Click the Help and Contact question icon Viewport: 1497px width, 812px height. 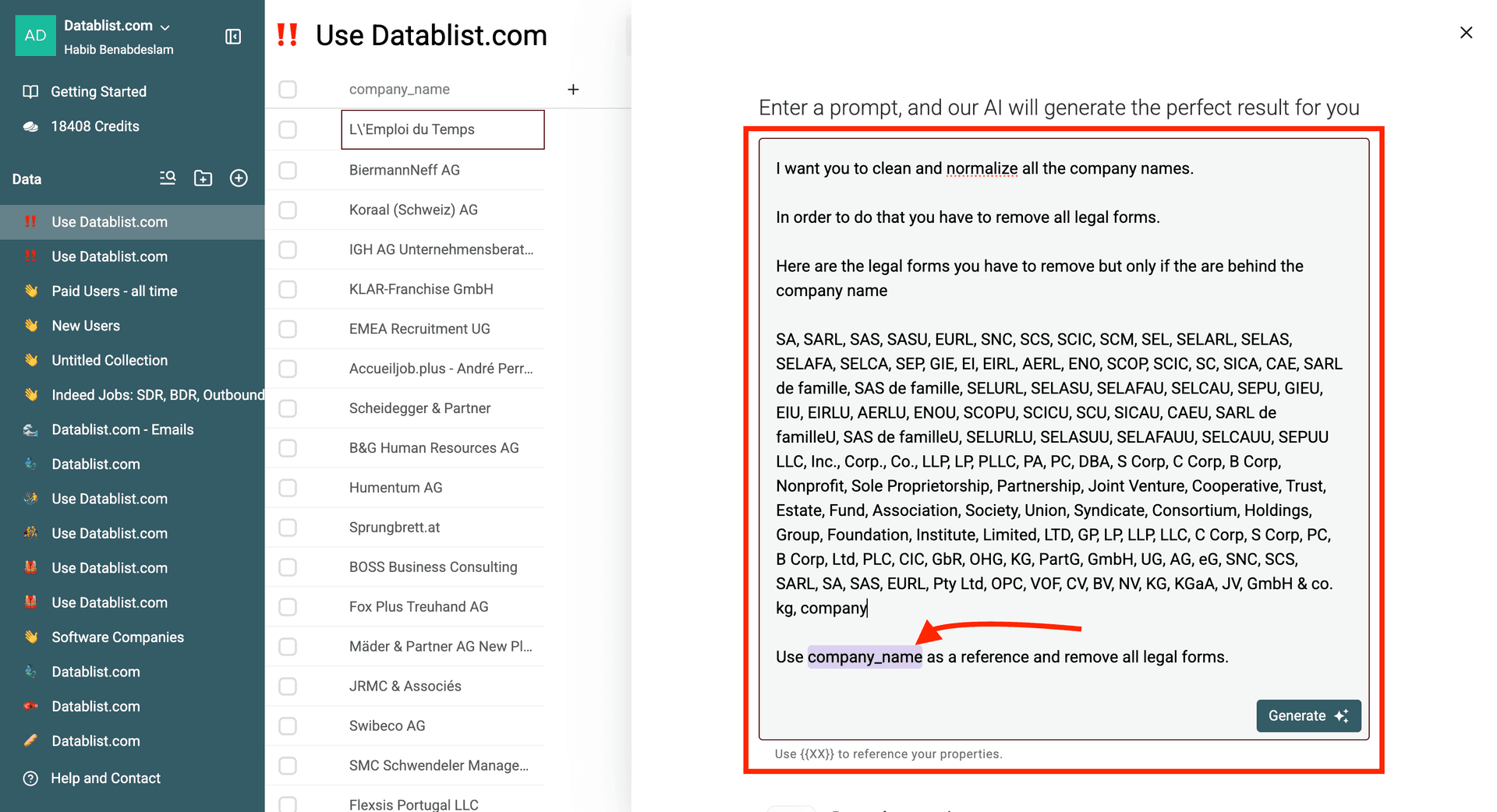[30, 778]
